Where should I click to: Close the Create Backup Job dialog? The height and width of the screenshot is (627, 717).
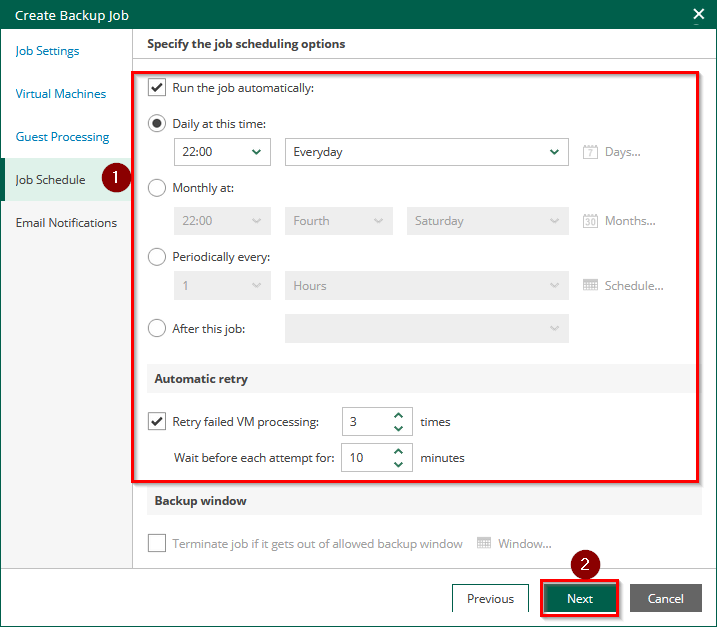point(698,14)
